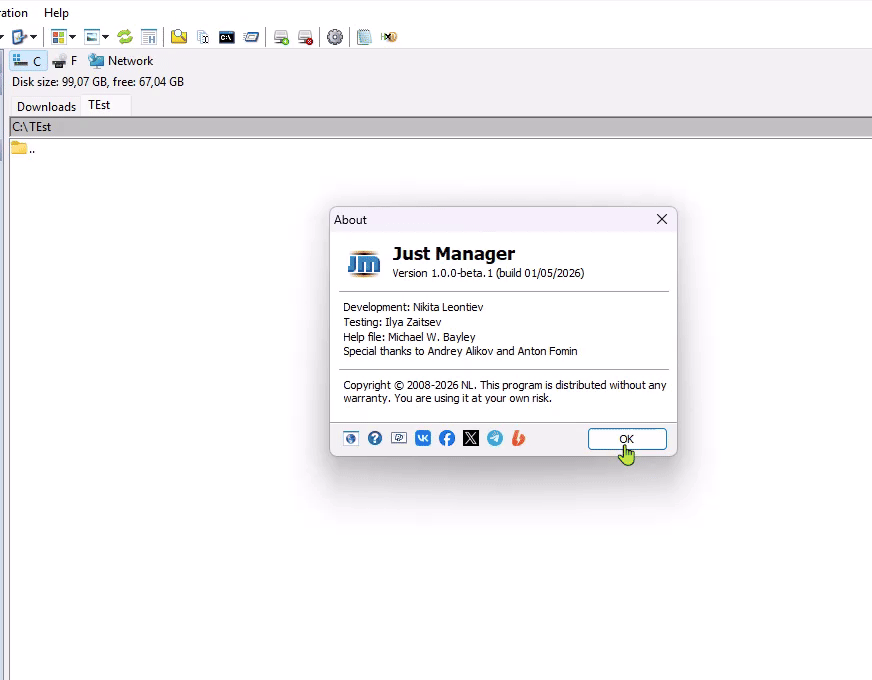Open the VK social link icon

[423, 438]
